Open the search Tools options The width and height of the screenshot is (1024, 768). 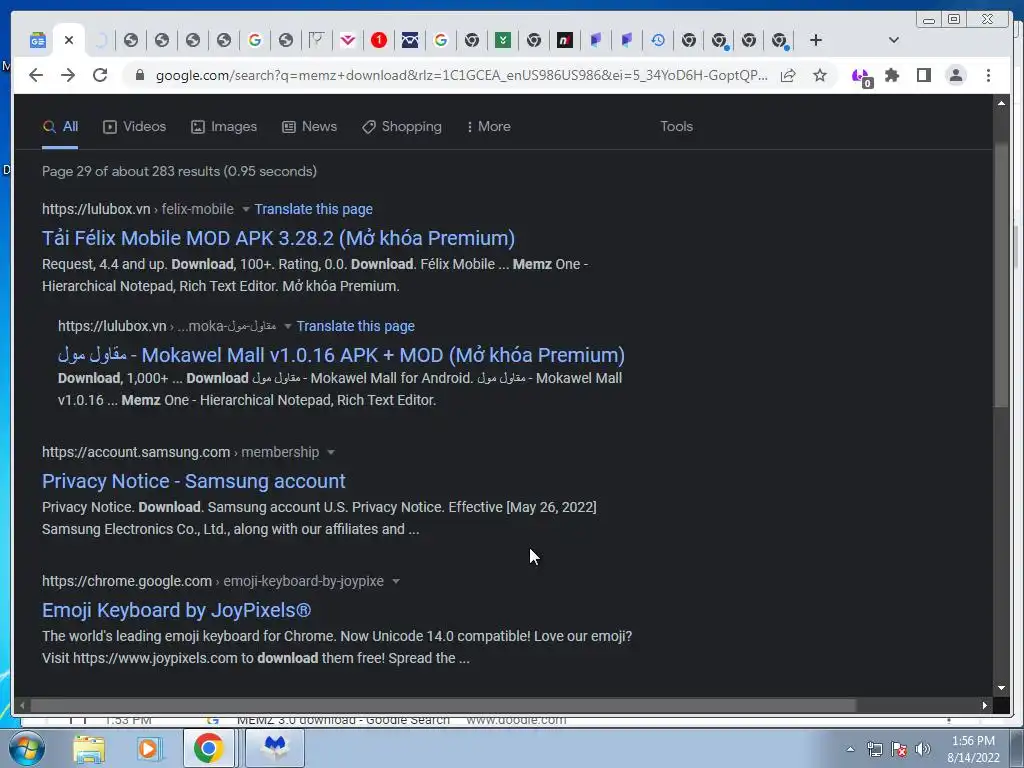click(x=677, y=127)
